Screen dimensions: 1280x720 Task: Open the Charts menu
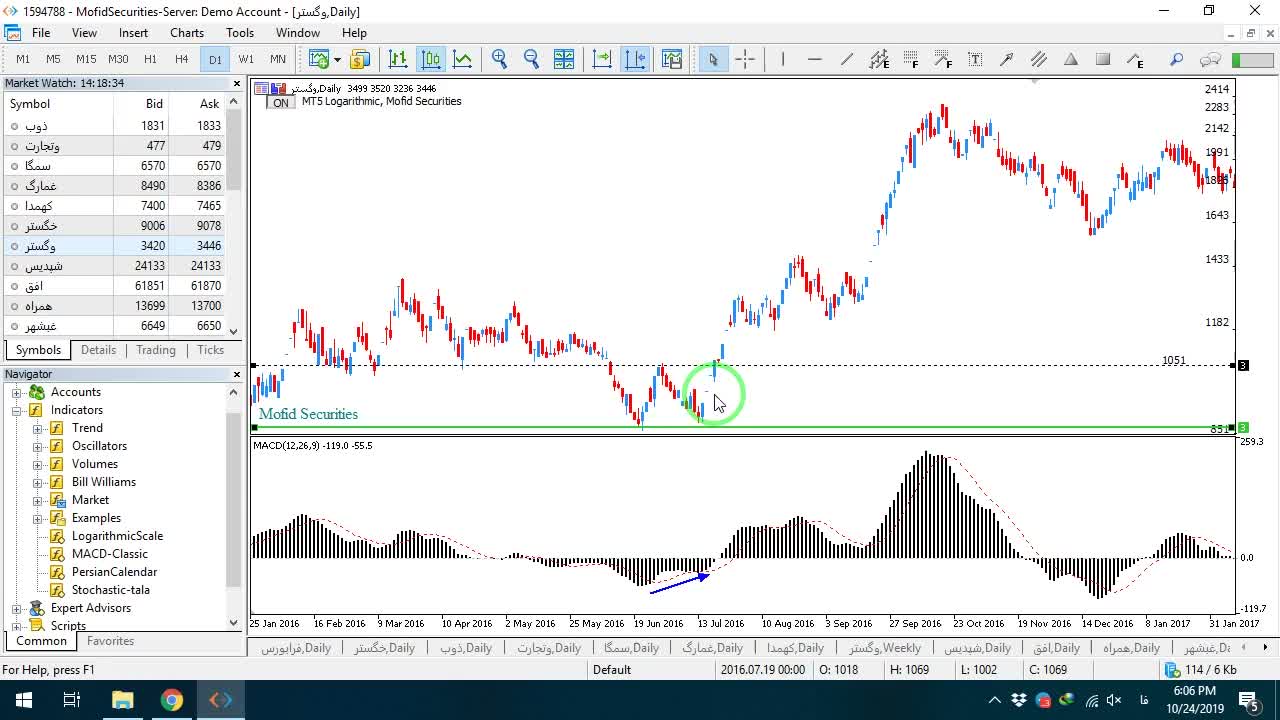coord(187,33)
